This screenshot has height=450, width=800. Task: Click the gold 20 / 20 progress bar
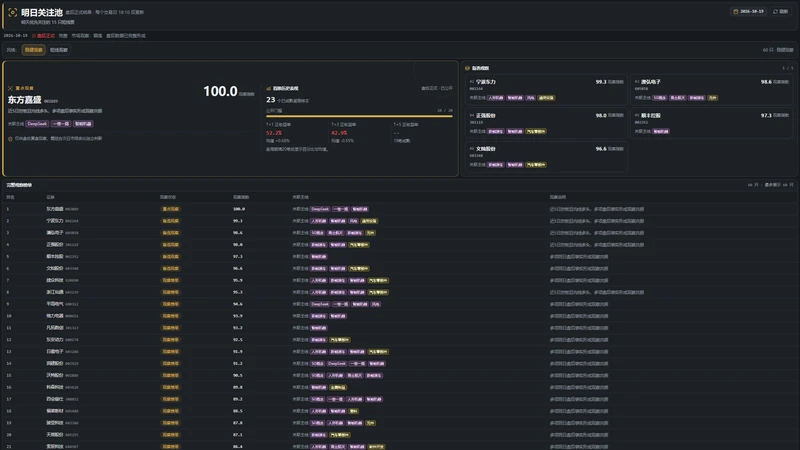coord(359,116)
